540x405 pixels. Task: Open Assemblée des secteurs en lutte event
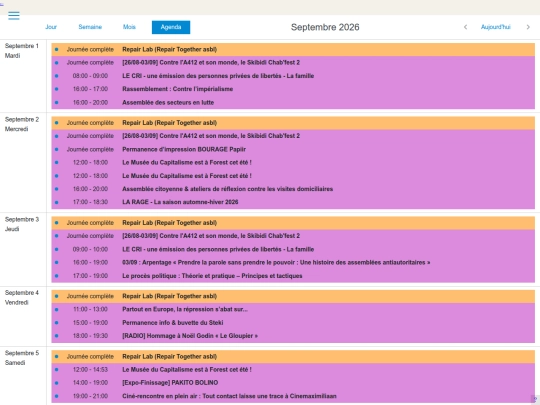[x=293, y=102]
